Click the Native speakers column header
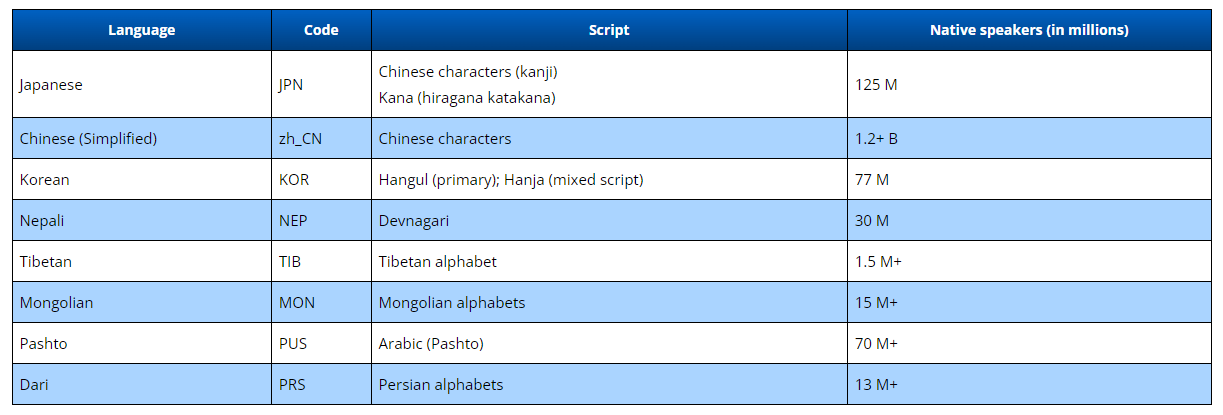 [x=1029, y=30]
